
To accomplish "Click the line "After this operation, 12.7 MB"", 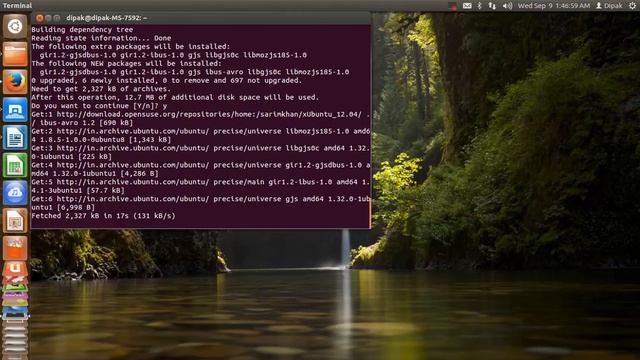I will point(175,97).
